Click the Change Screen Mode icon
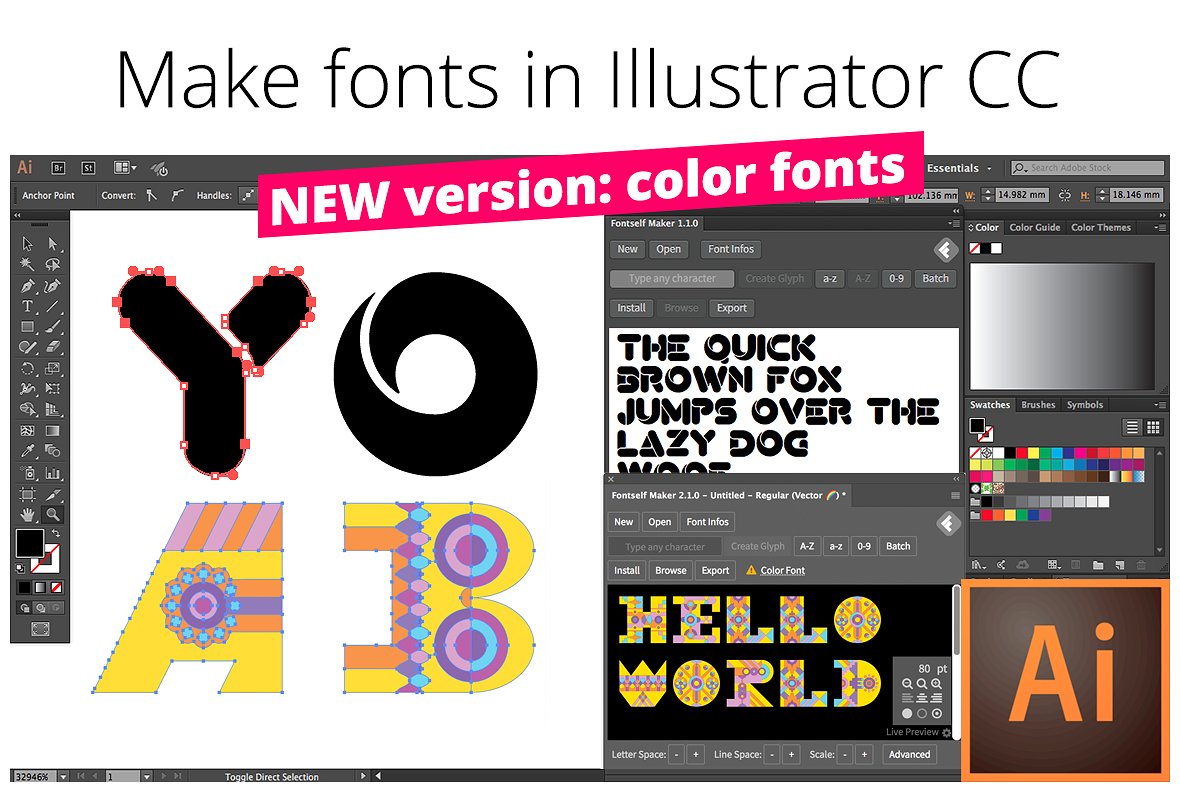This screenshot has height=792, width=1180. [41, 629]
